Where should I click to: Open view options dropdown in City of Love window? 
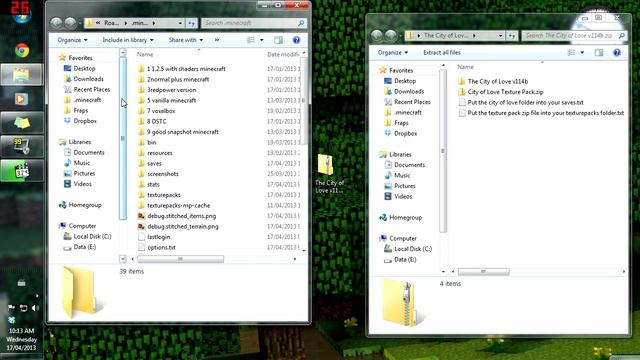coord(582,53)
